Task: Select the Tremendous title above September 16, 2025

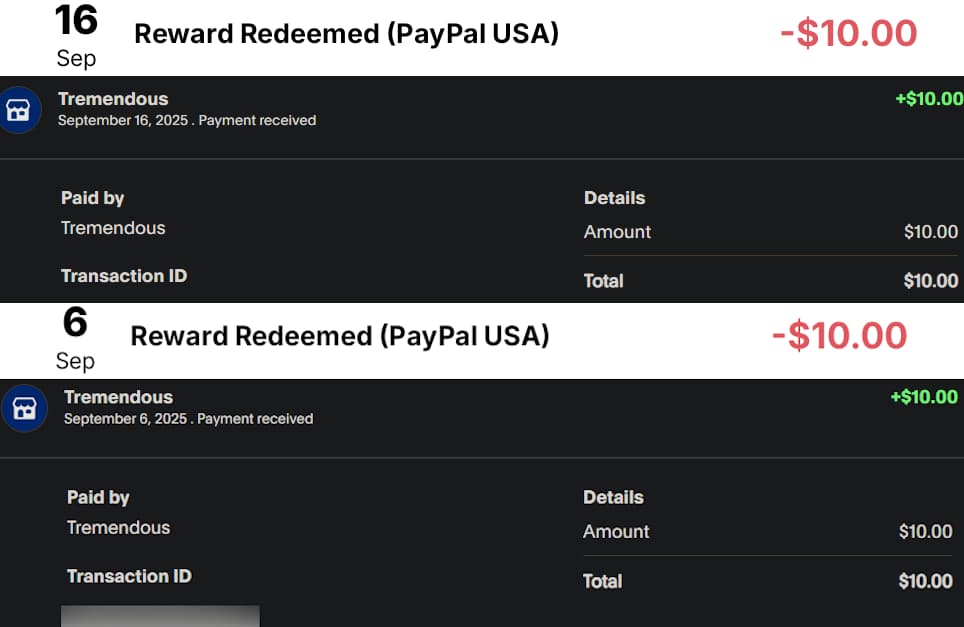Action: click(x=113, y=99)
